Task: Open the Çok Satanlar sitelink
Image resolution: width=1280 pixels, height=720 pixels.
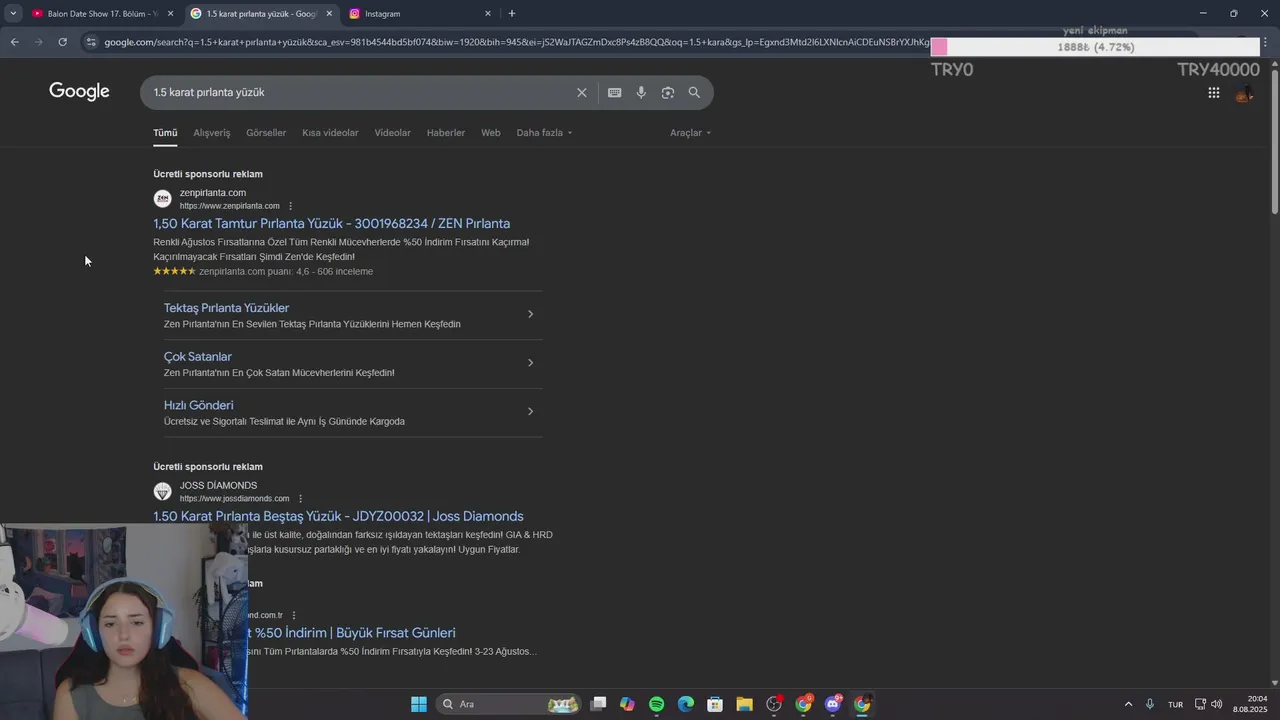Action: click(x=197, y=356)
